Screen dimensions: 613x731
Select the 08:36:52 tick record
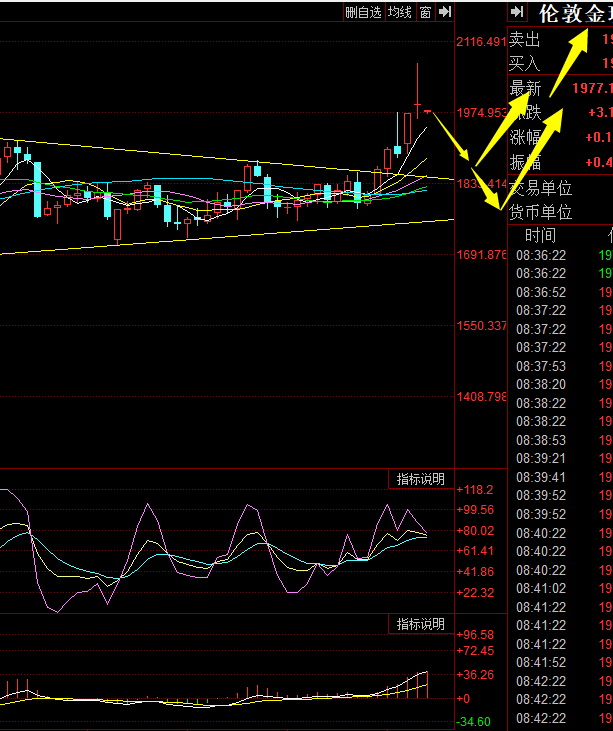(541, 292)
